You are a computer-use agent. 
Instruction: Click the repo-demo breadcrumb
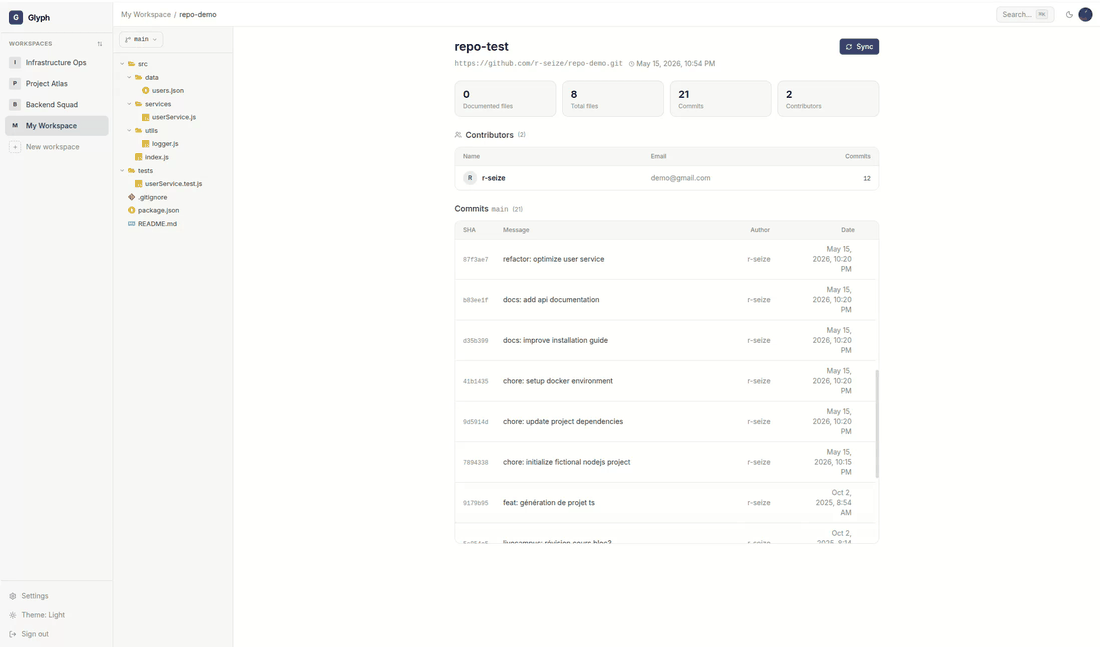click(198, 15)
